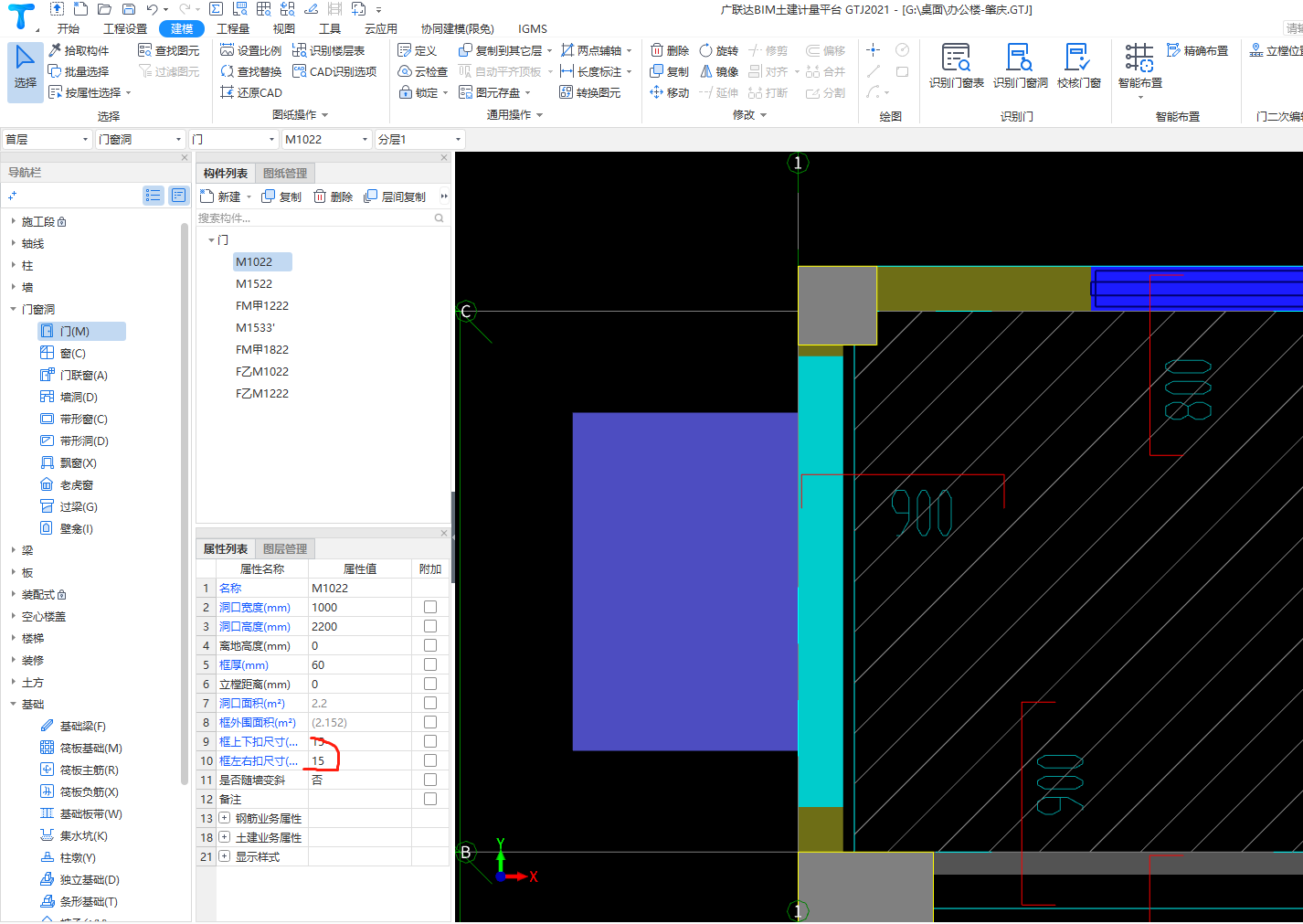The width and height of the screenshot is (1303, 924).
Task: Switch to the 图层管理 tab
Action: pos(285,548)
